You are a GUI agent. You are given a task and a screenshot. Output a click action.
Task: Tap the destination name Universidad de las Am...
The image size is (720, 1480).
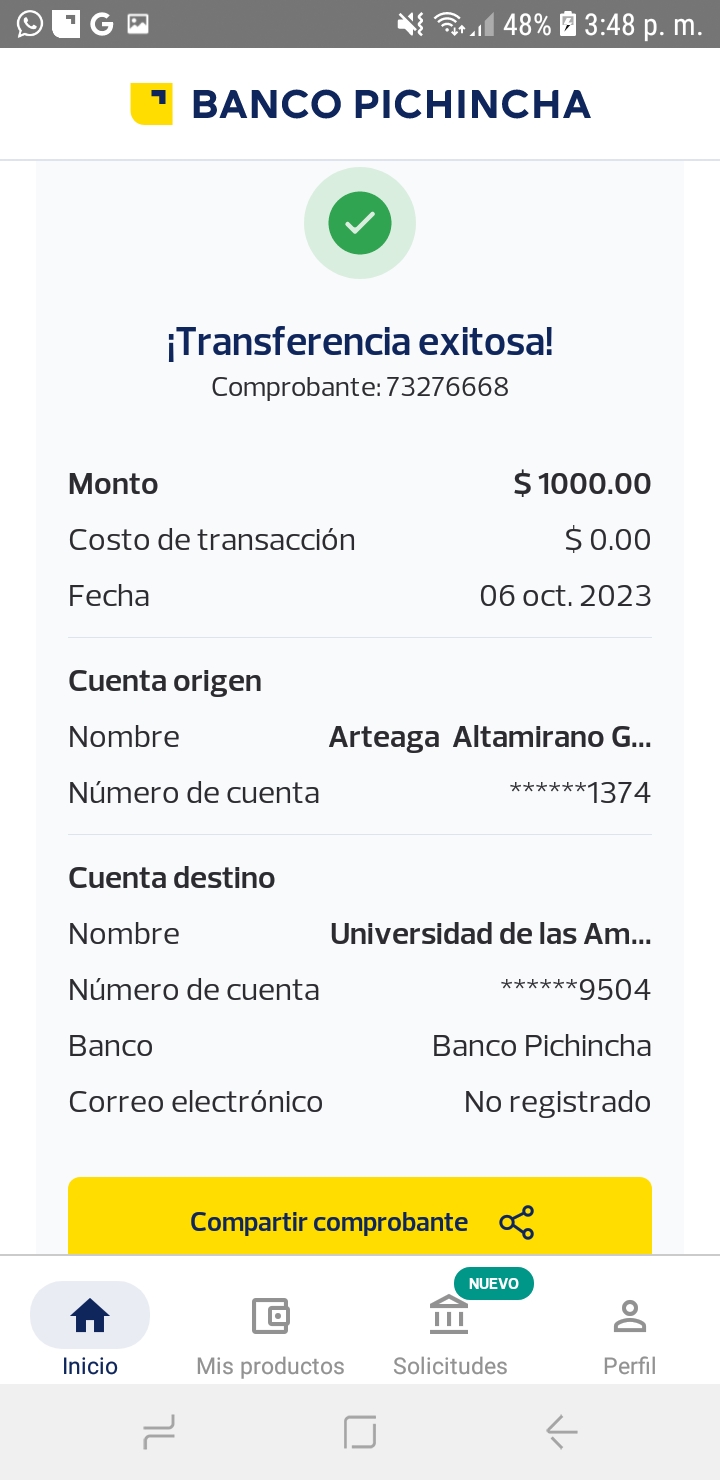pyautogui.click(x=490, y=934)
